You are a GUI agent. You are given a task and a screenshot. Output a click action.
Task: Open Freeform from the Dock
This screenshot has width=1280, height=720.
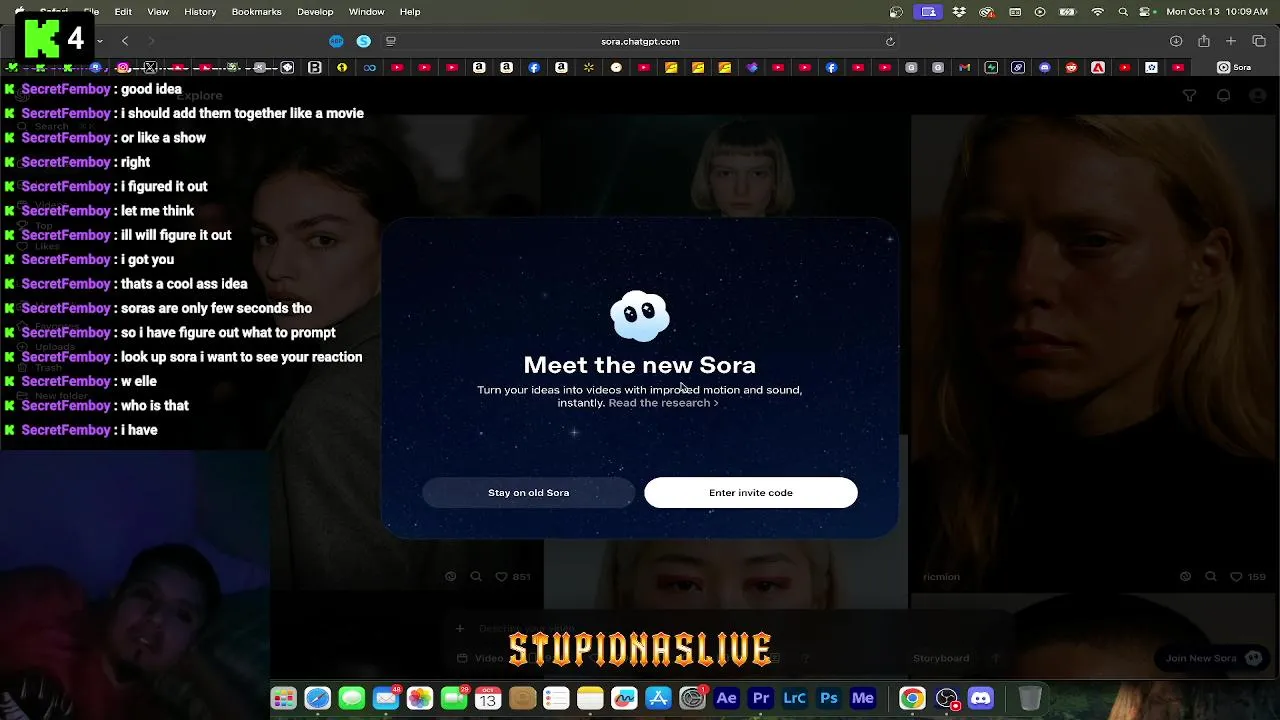pyautogui.click(x=624, y=698)
